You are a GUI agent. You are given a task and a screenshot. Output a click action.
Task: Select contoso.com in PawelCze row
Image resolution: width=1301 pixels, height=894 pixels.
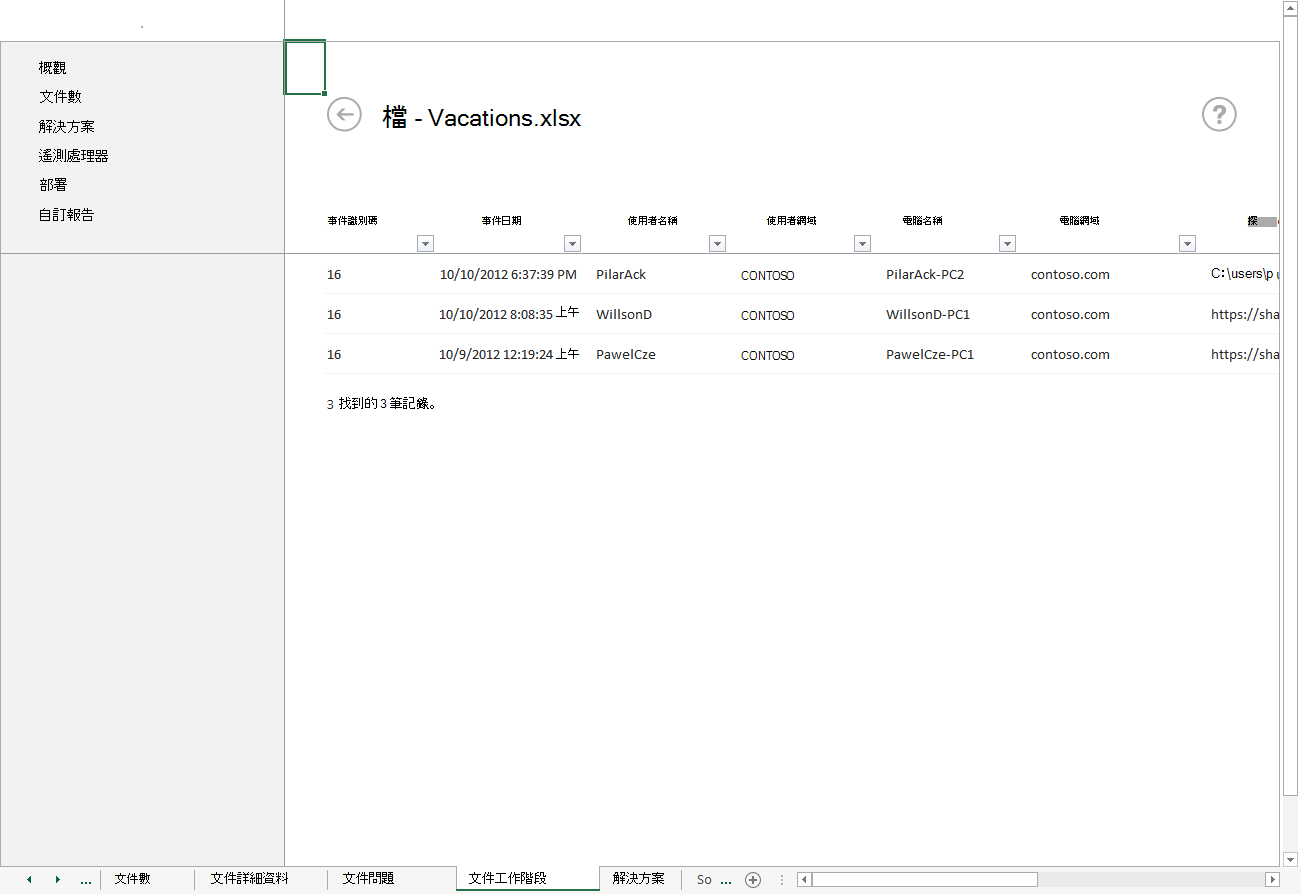1070,354
